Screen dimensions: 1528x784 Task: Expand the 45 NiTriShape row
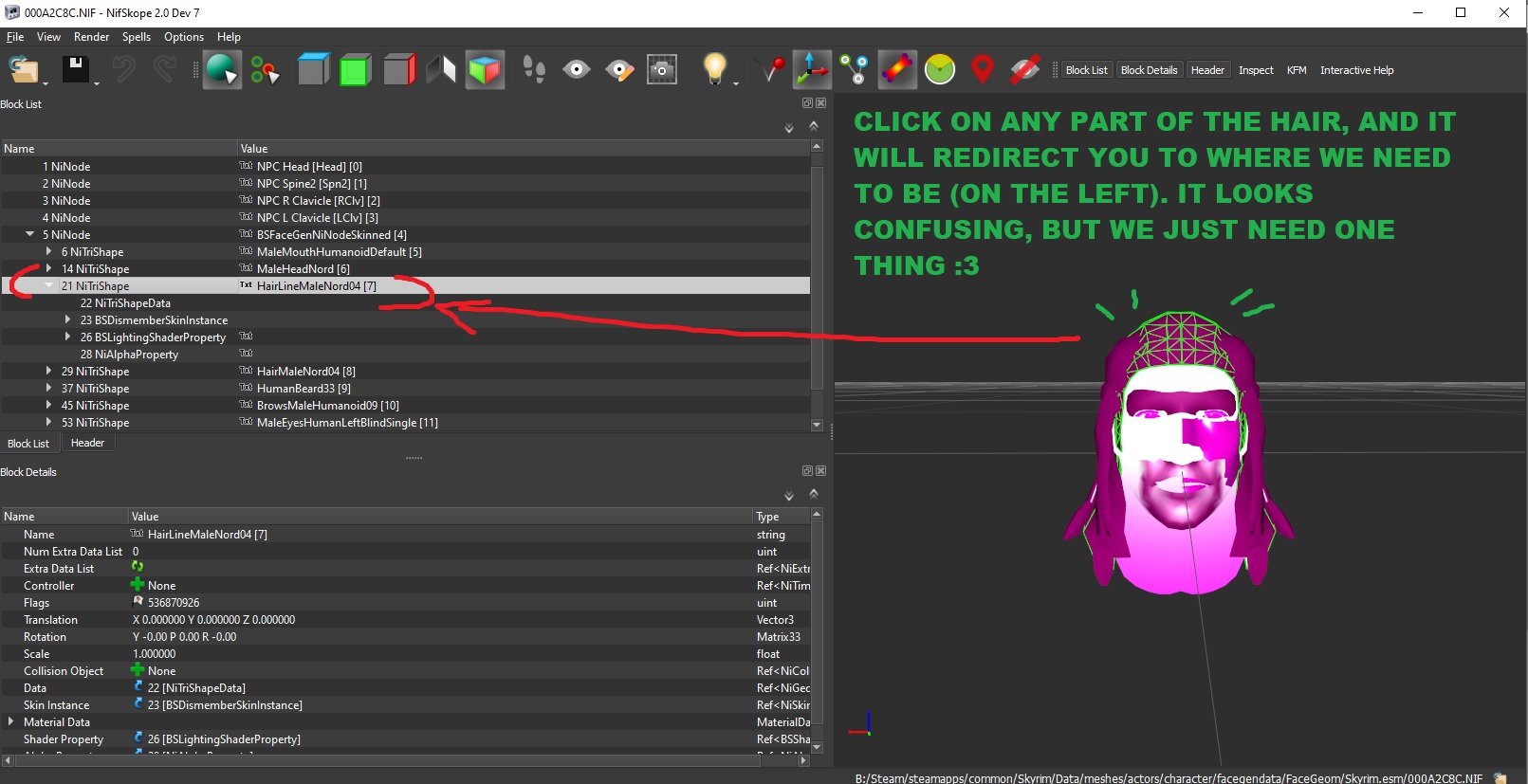click(48, 405)
